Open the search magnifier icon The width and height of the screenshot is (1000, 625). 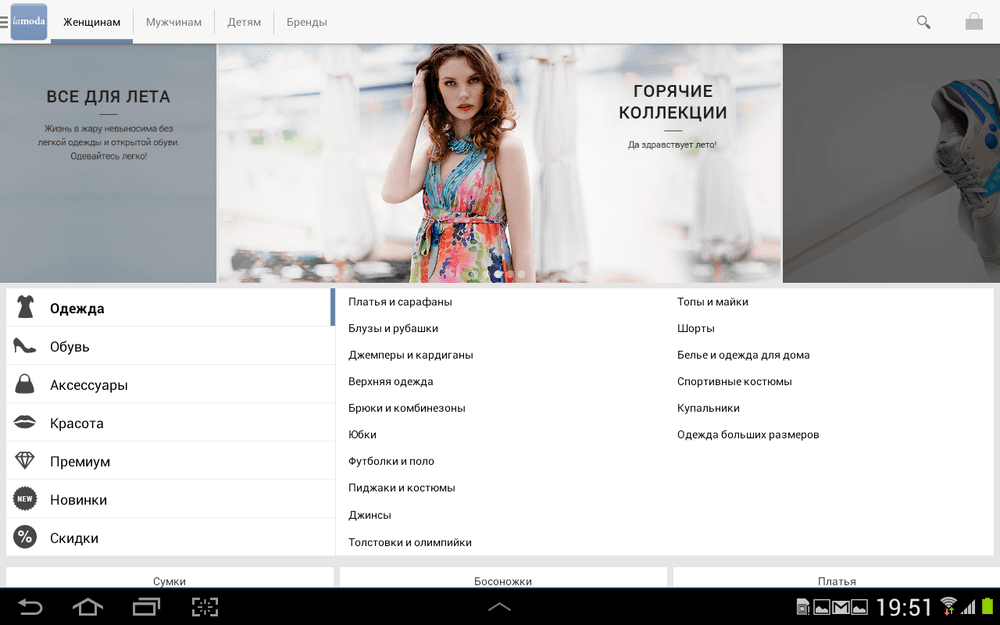click(923, 22)
